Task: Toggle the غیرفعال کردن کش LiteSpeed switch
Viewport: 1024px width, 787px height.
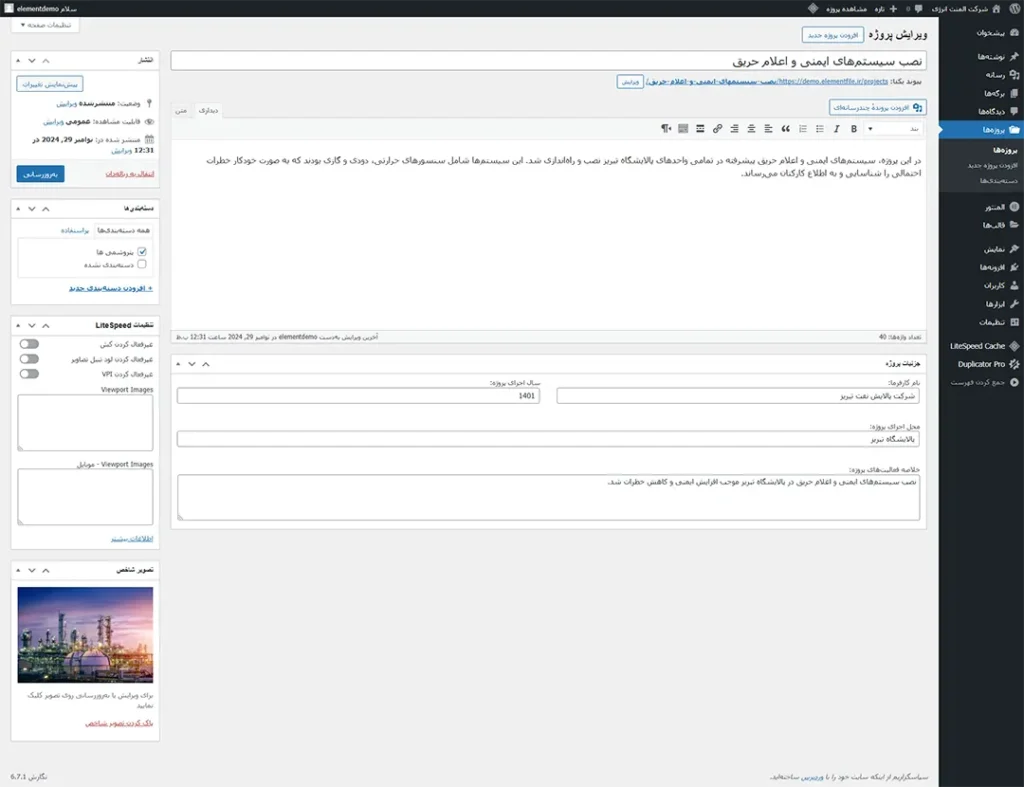Action: (29, 344)
